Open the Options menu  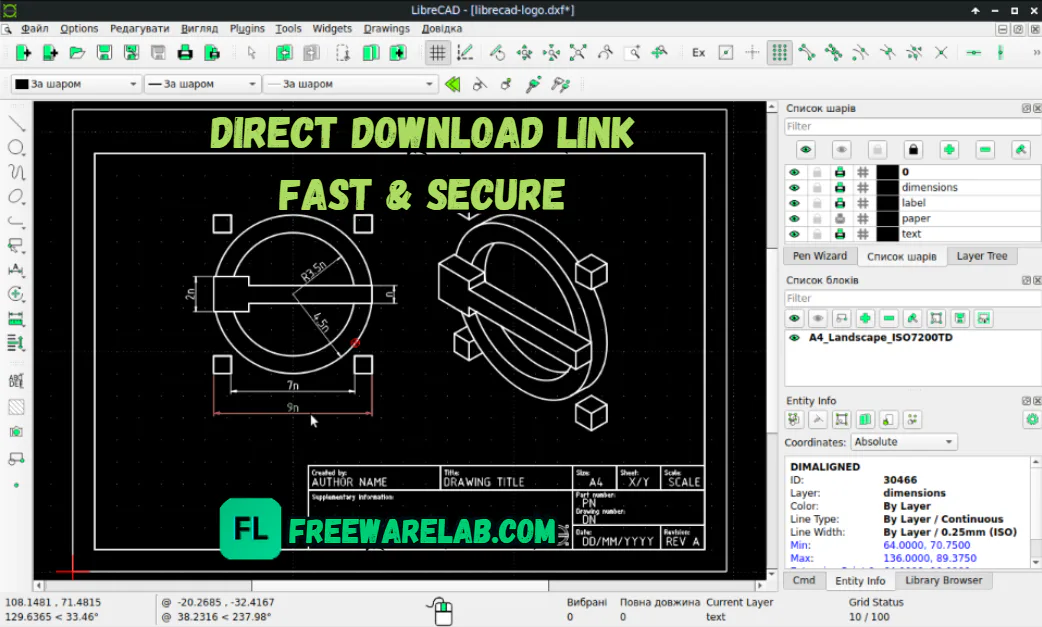tap(79, 29)
